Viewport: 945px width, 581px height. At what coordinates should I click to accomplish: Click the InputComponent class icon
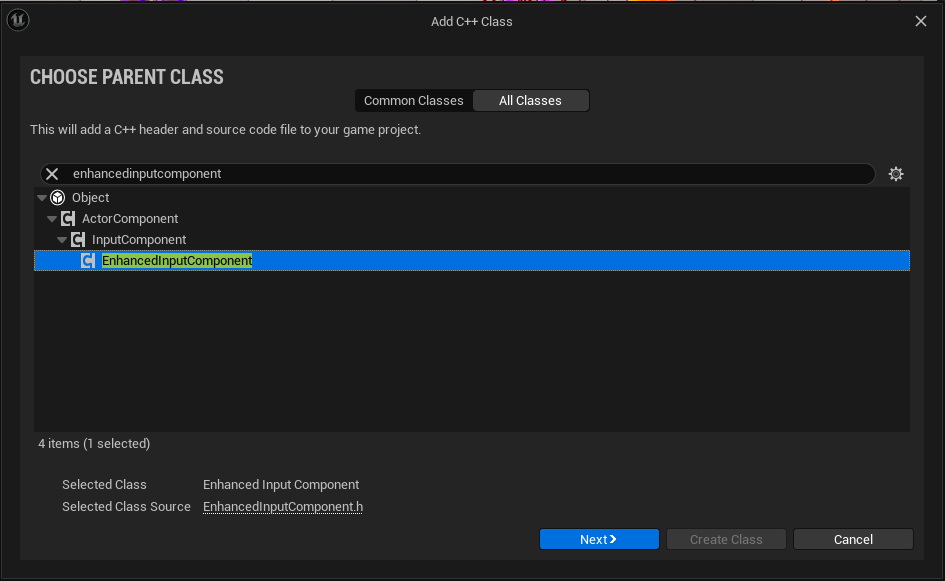78,239
